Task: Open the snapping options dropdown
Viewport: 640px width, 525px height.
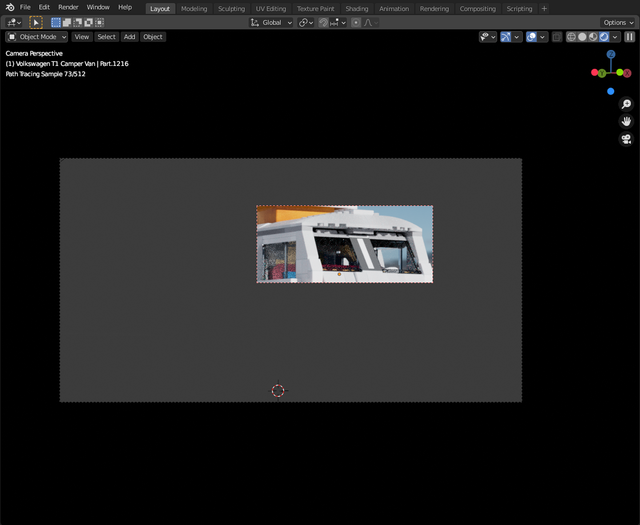Action: (338, 22)
